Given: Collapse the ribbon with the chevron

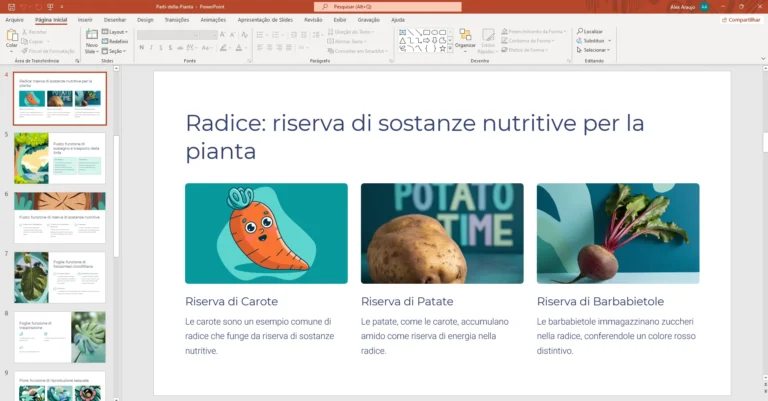Looking at the screenshot, I should tap(763, 59).
